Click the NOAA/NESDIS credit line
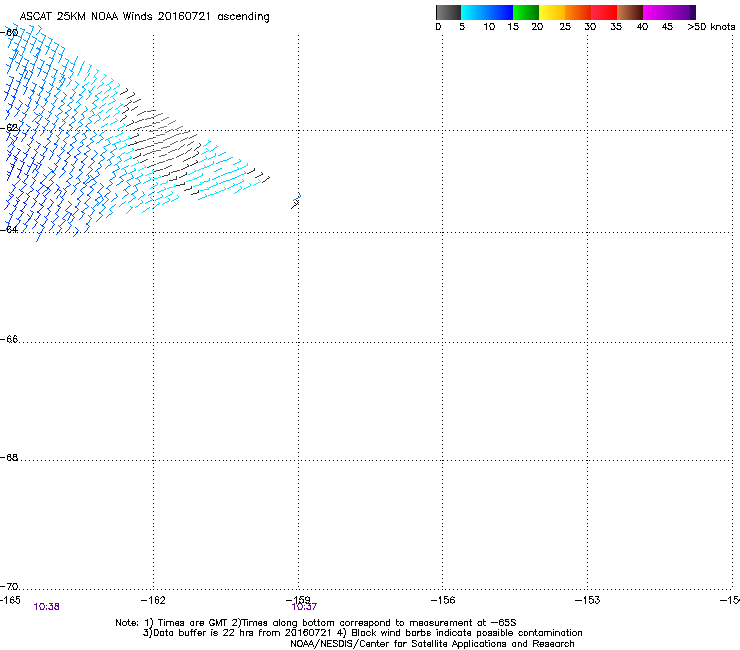 coord(432,644)
